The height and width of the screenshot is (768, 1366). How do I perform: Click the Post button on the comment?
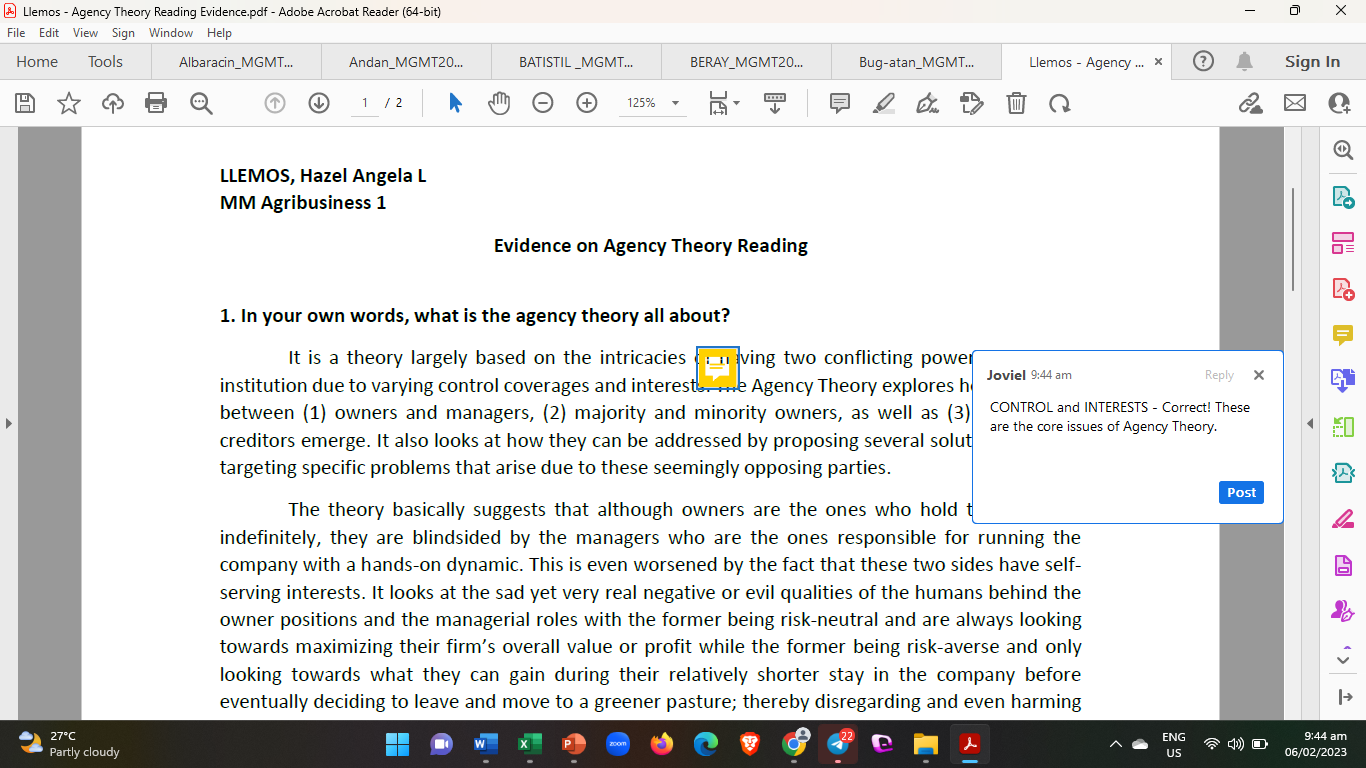coord(1241,492)
